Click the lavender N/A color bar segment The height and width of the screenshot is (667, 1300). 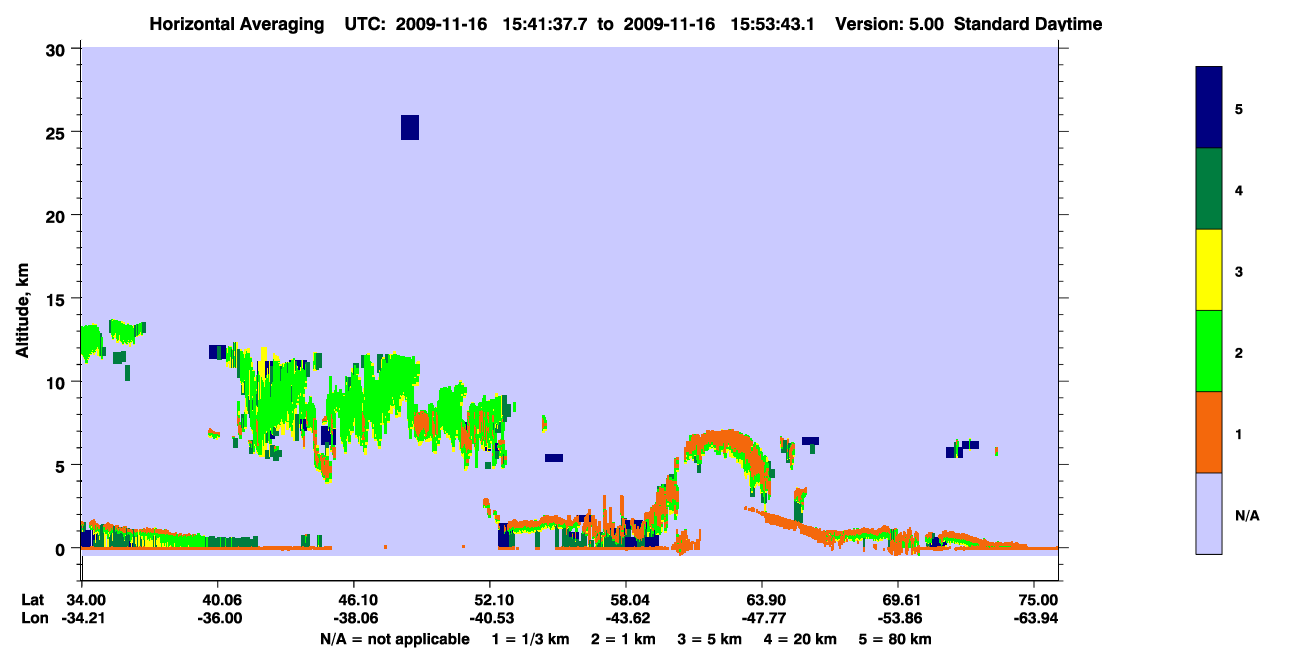(x=1209, y=513)
